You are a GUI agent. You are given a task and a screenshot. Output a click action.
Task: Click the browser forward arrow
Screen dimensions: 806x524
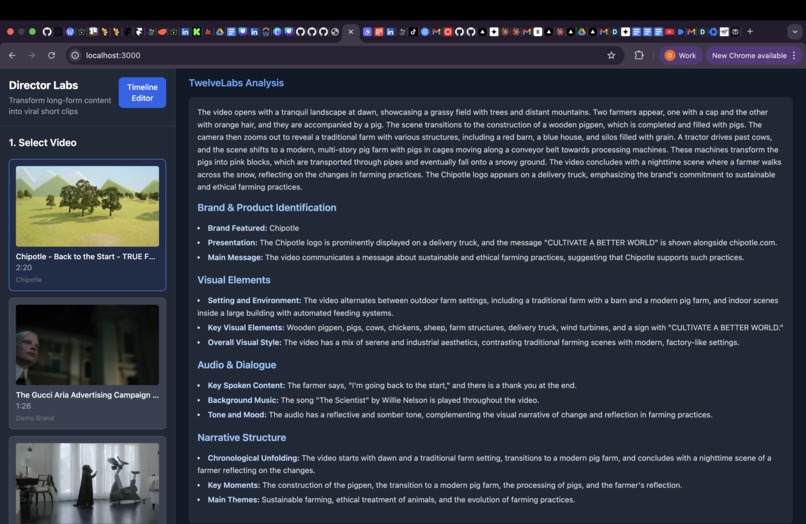pyautogui.click(x=32, y=56)
